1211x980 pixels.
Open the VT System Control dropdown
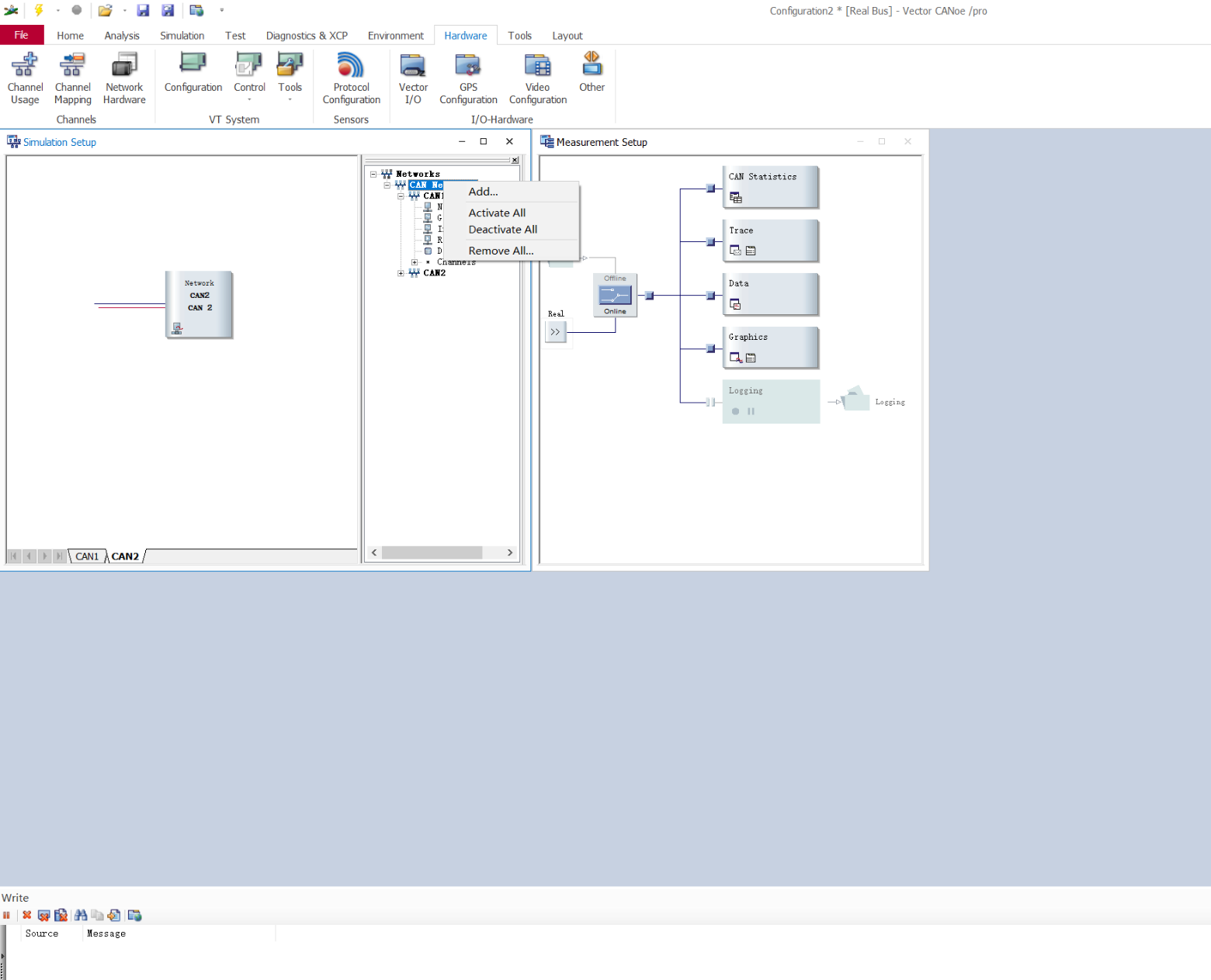[249, 99]
